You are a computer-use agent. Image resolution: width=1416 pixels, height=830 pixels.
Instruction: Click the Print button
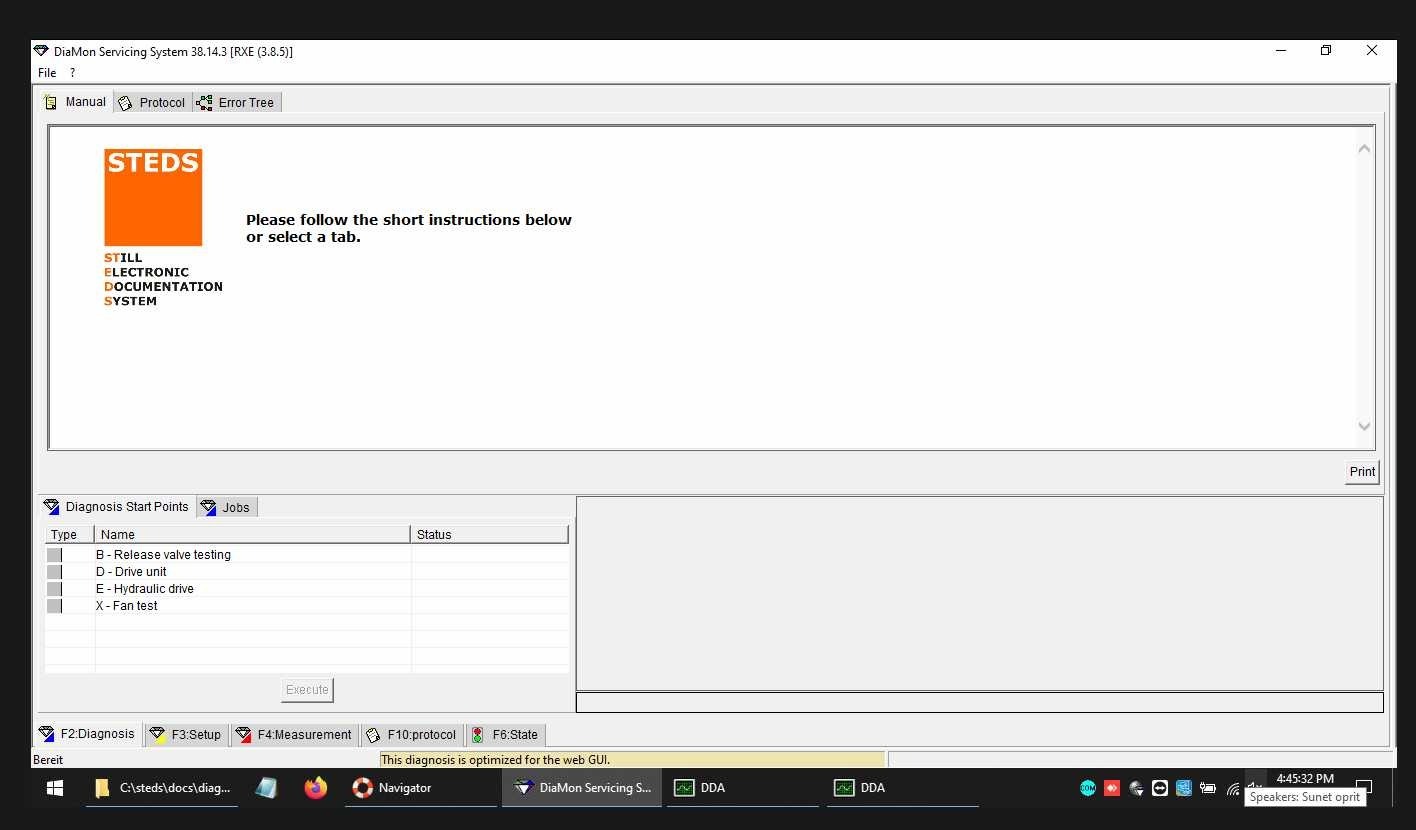point(1361,472)
